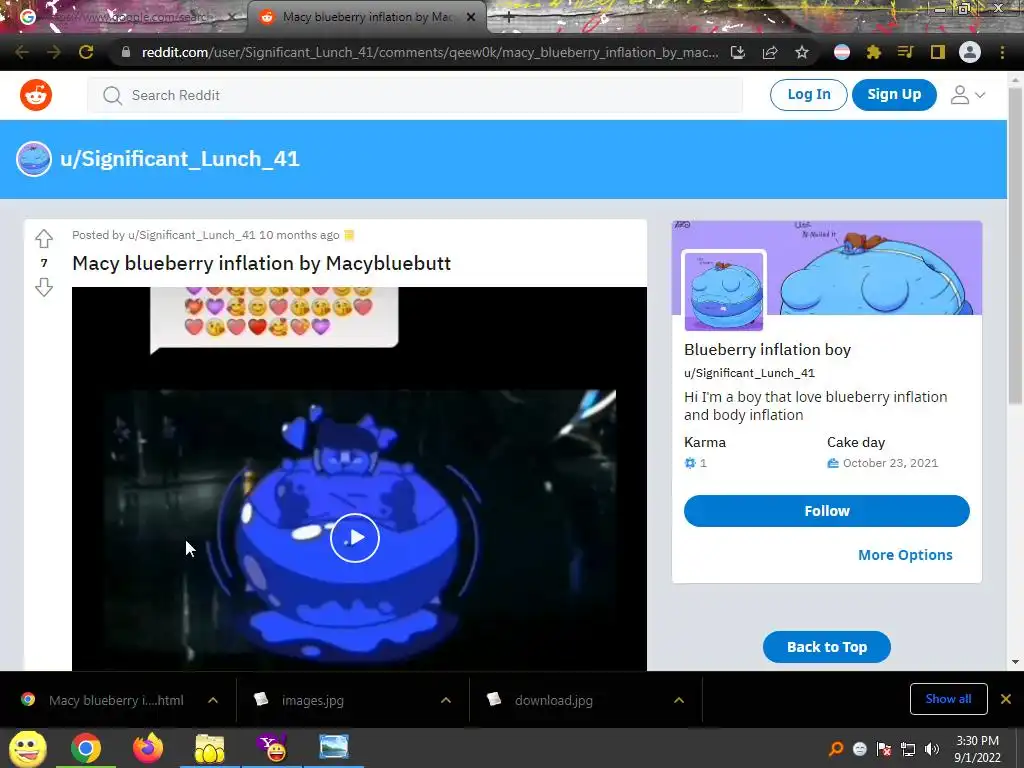The image size is (1024, 768).
Task: Expand options for Macy blueberry html download
Action: [x=213, y=700]
